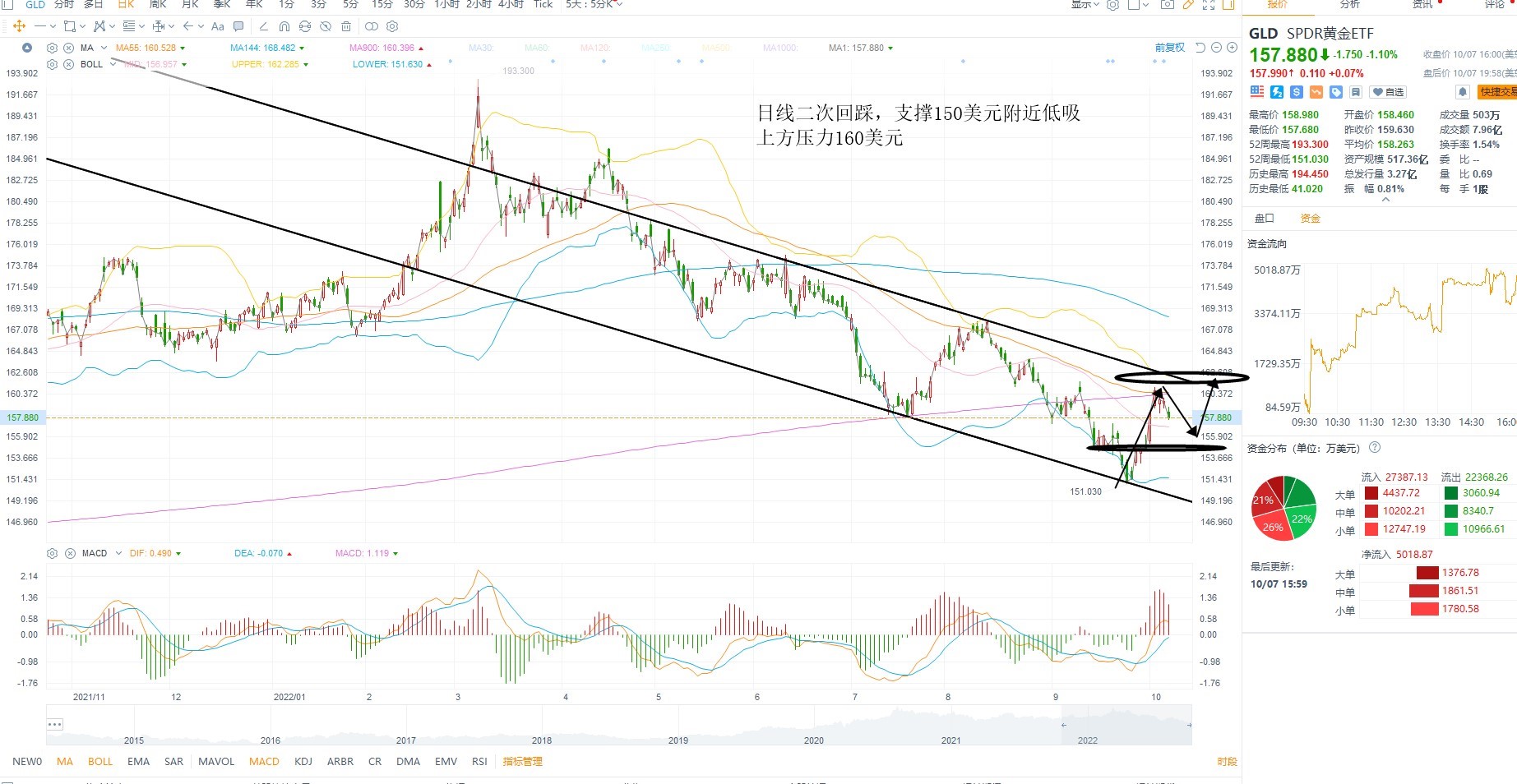Toggle the magnet snap icon
Image resolution: width=1517 pixels, height=784 pixels.
pyautogui.click(x=284, y=26)
